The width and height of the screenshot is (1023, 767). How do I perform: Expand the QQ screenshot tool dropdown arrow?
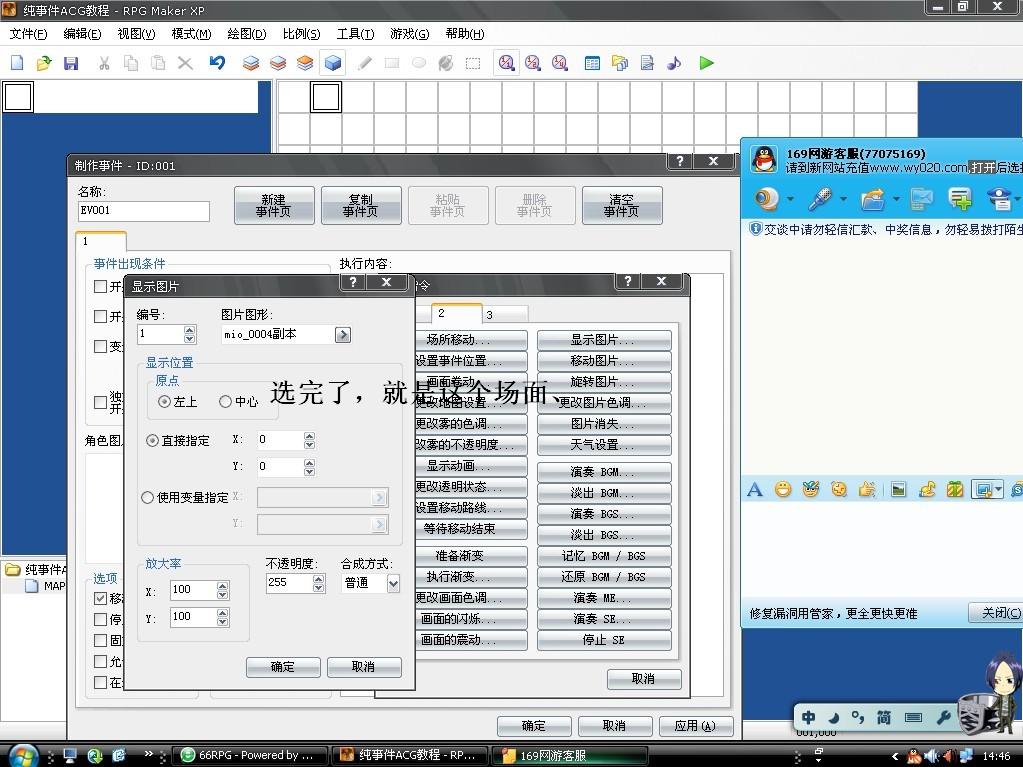(998, 489)
